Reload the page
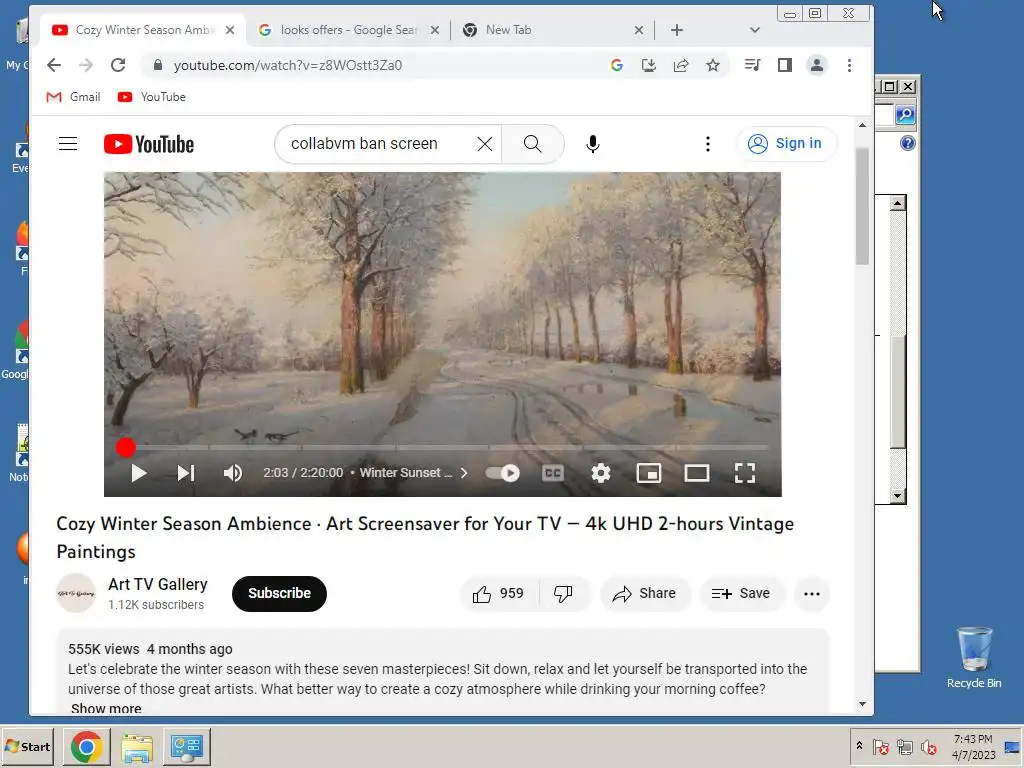 118,65
